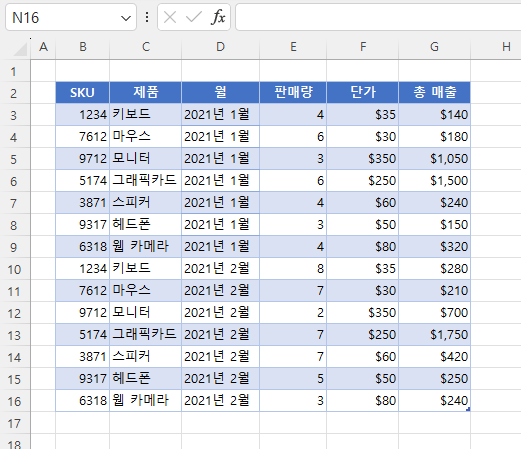Select $1,050 total cell
Viewport: 521px width, 449px height.
click(x=434, y=159)
